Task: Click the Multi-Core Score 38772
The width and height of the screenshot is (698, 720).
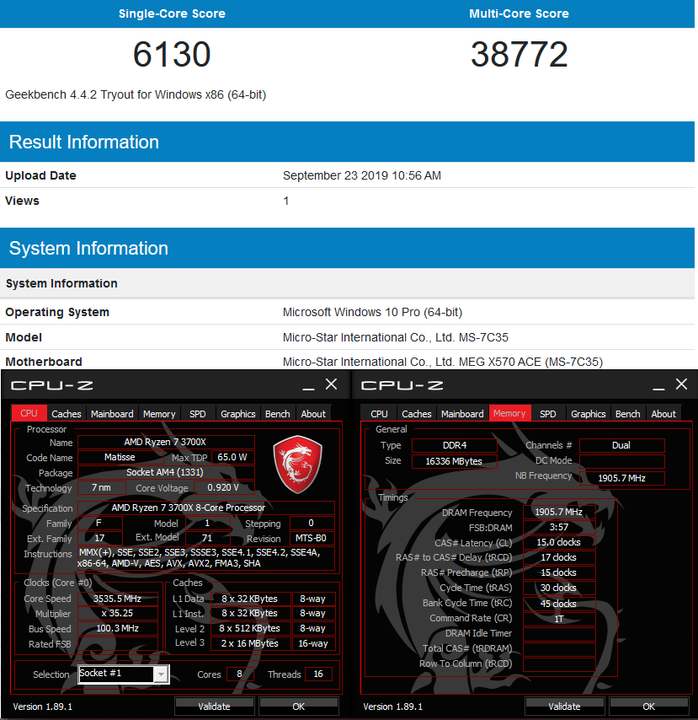Action: [x=519, y=54]
